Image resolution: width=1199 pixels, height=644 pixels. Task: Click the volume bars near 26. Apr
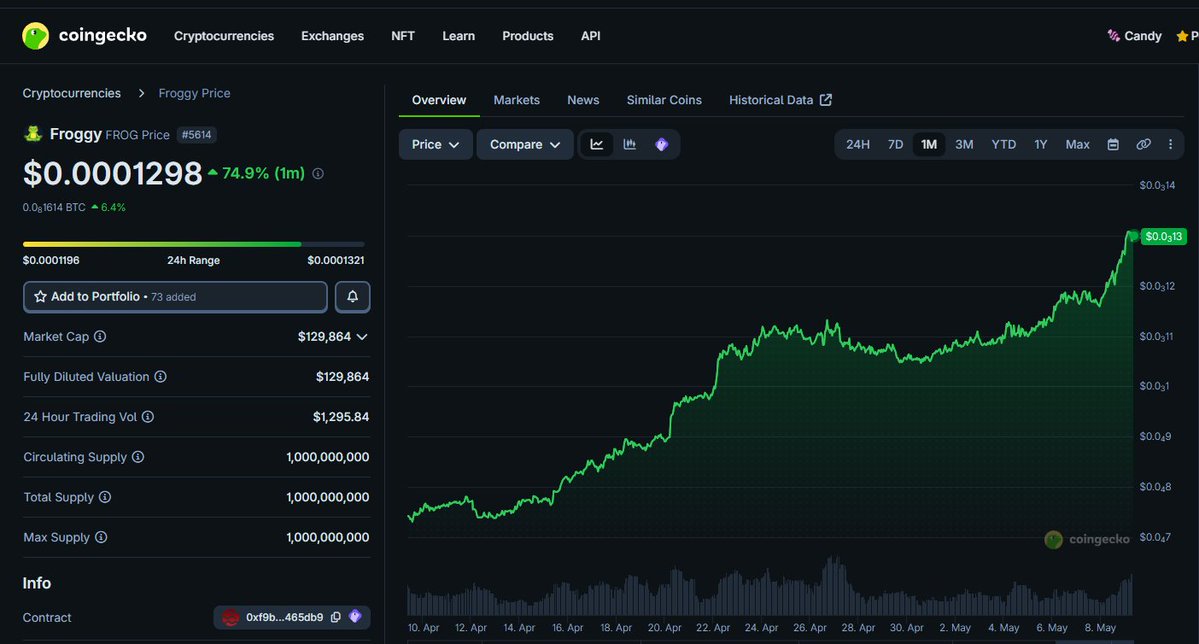pos(811,597)
